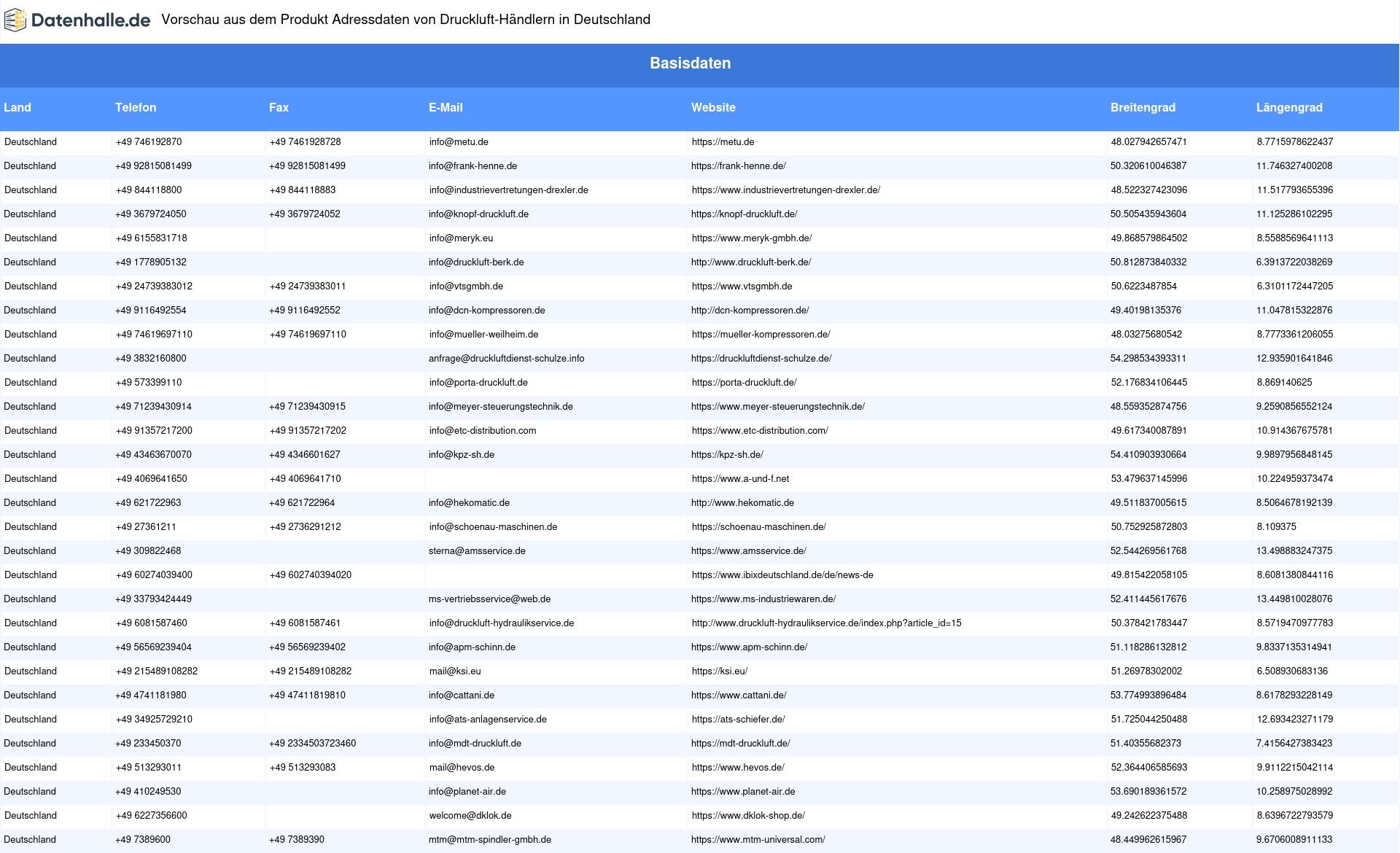The image size is (1400, 853).
Task: Click the Datenhalle.de logo icon
Action: coord(15,20)
